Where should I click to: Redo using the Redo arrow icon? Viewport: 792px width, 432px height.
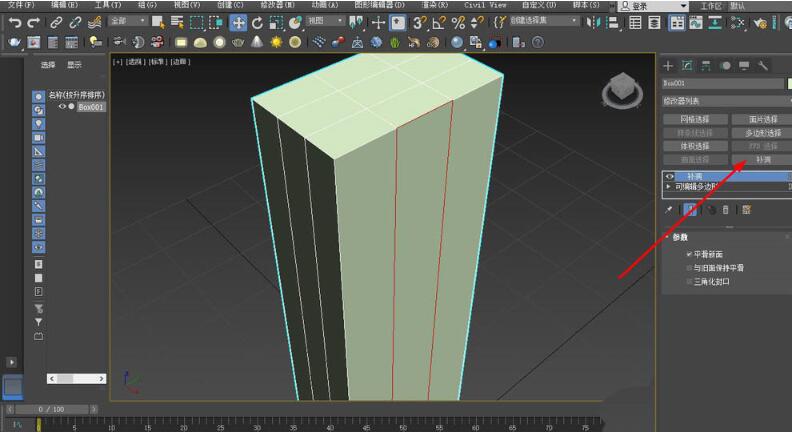[x=34, y=23]
